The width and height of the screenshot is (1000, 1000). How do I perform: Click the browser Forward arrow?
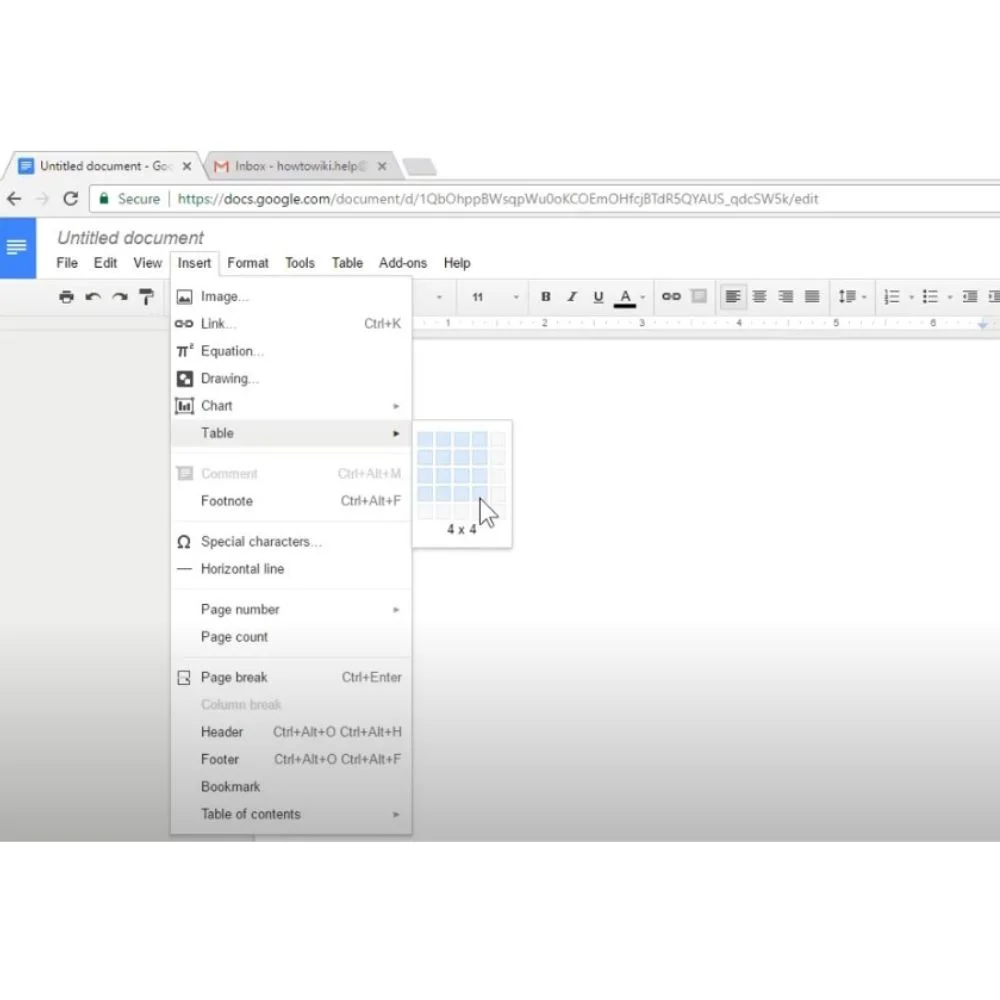(x=42, y=199)
